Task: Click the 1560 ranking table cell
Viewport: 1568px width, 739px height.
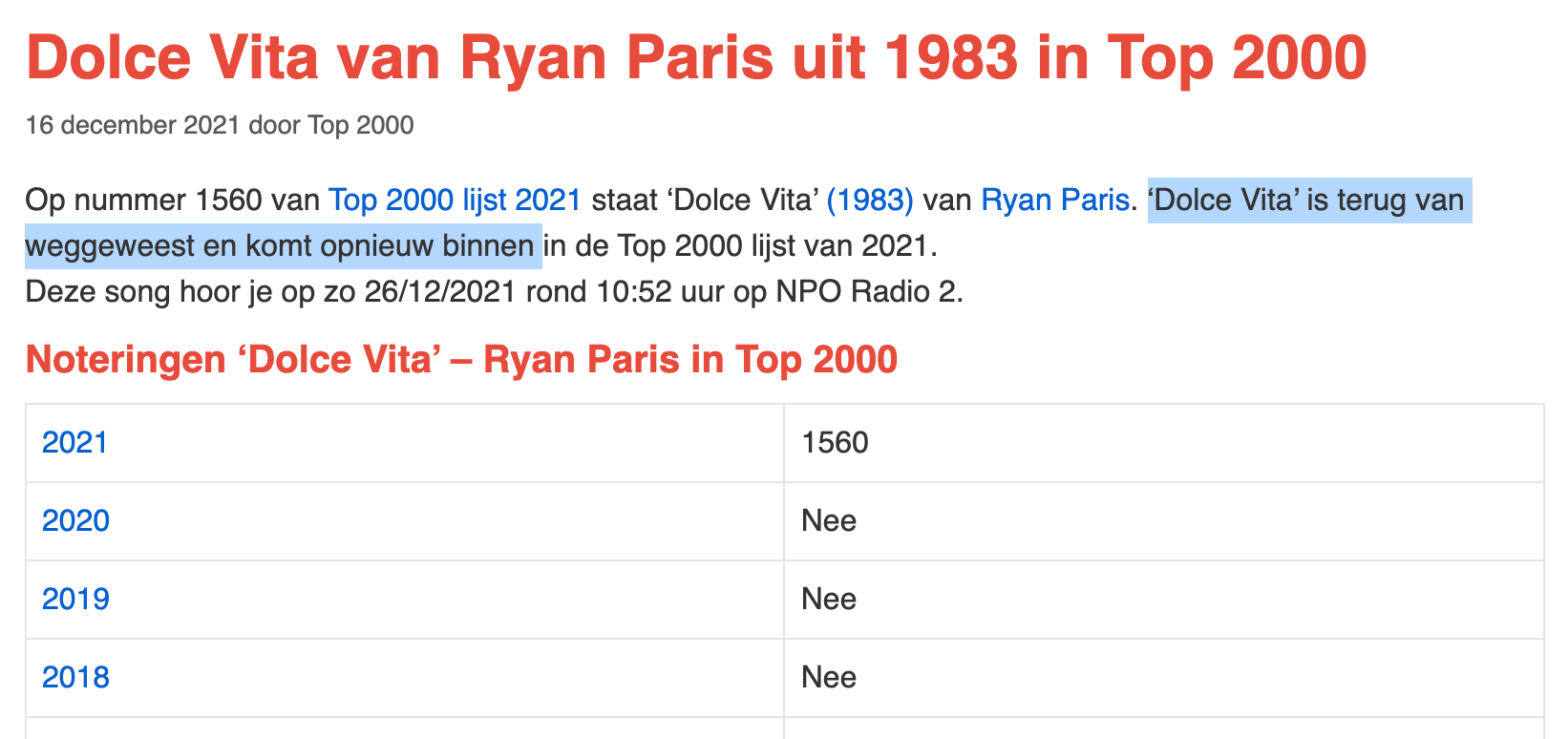Action: (x=835, y=442)
